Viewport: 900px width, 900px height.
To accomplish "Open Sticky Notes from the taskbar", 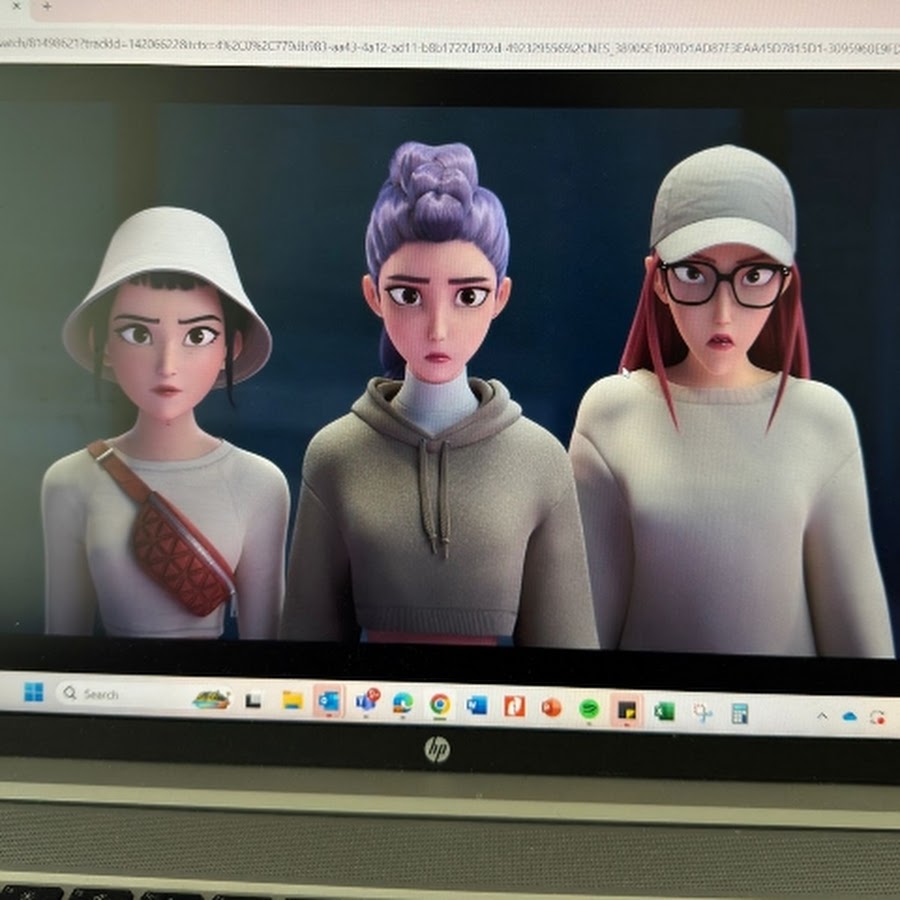I will (626, 710).
